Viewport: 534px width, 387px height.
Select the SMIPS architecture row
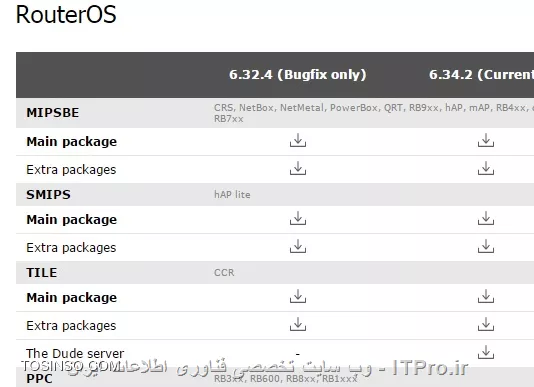point(275,195)
